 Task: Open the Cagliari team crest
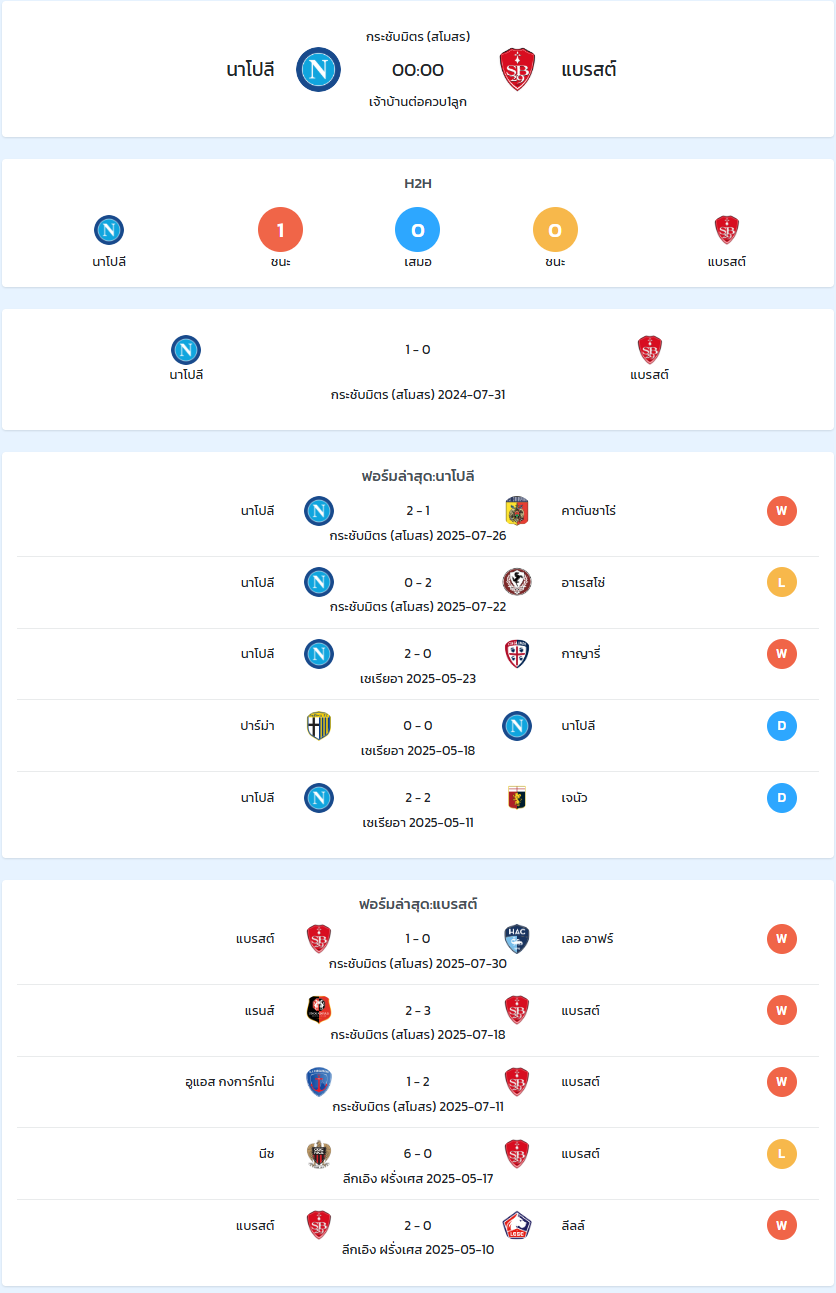517,654
